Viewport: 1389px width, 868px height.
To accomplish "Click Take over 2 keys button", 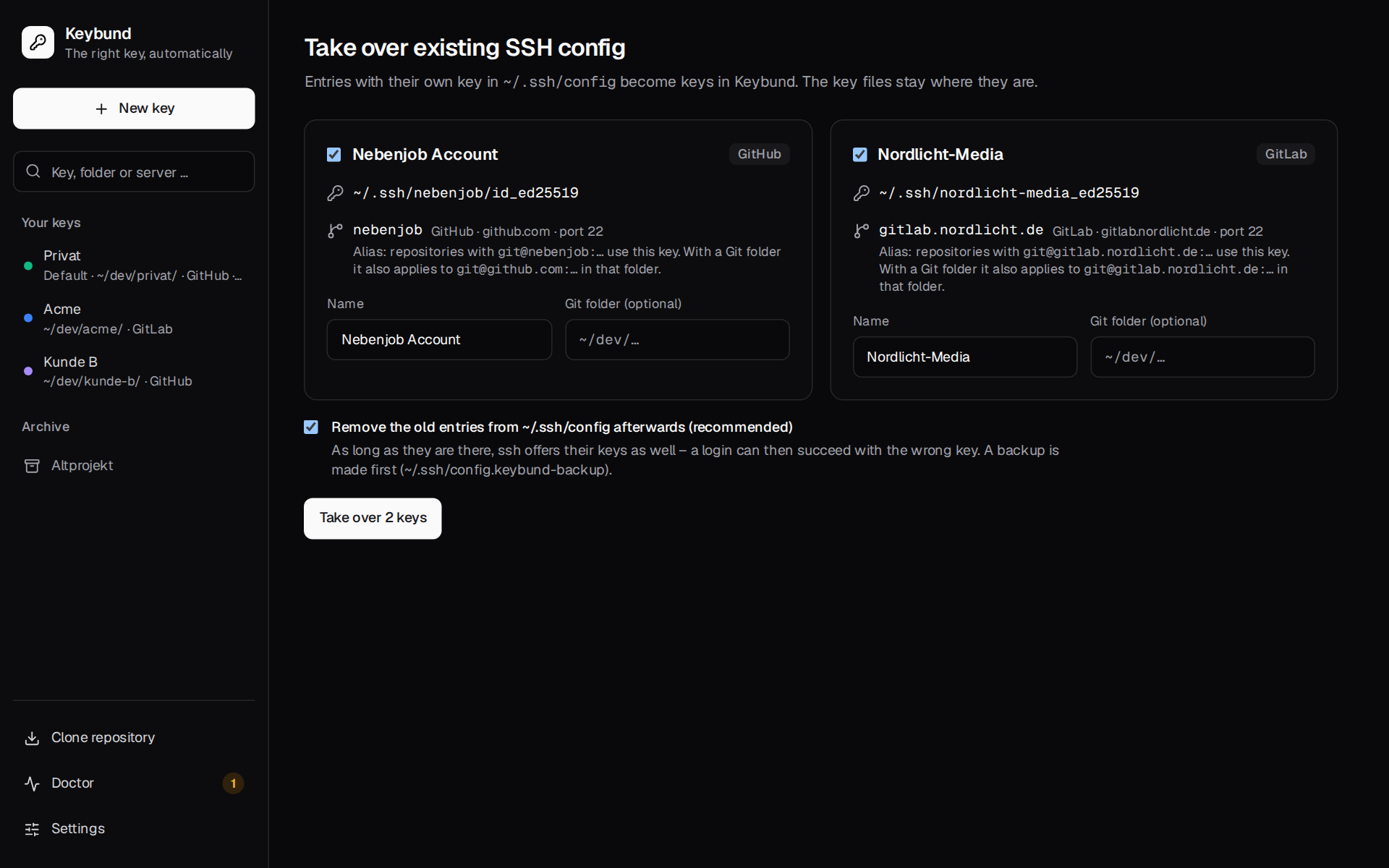I will 373,518.
